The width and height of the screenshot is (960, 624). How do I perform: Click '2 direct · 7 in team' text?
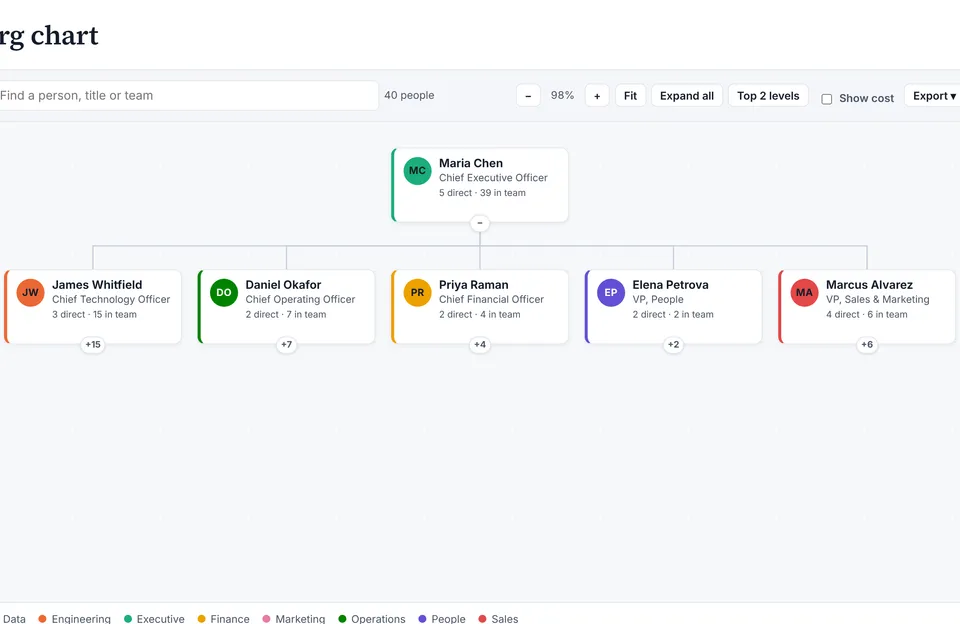286,315
